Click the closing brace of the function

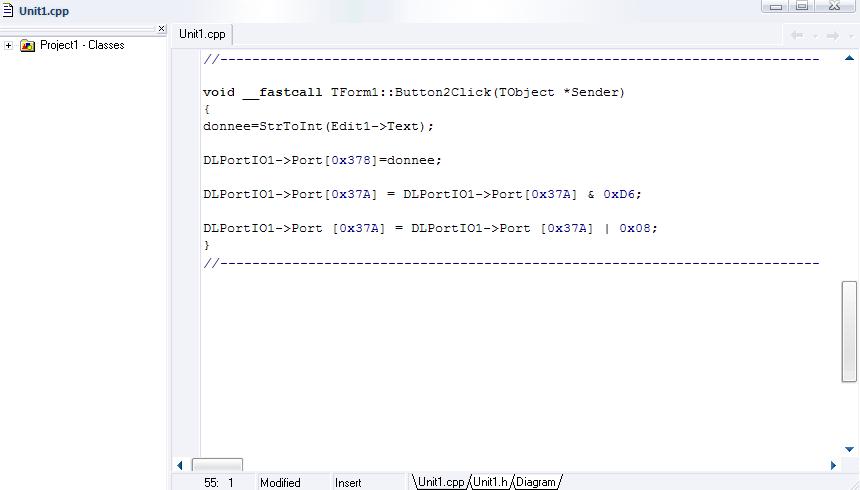pos(207,245)
